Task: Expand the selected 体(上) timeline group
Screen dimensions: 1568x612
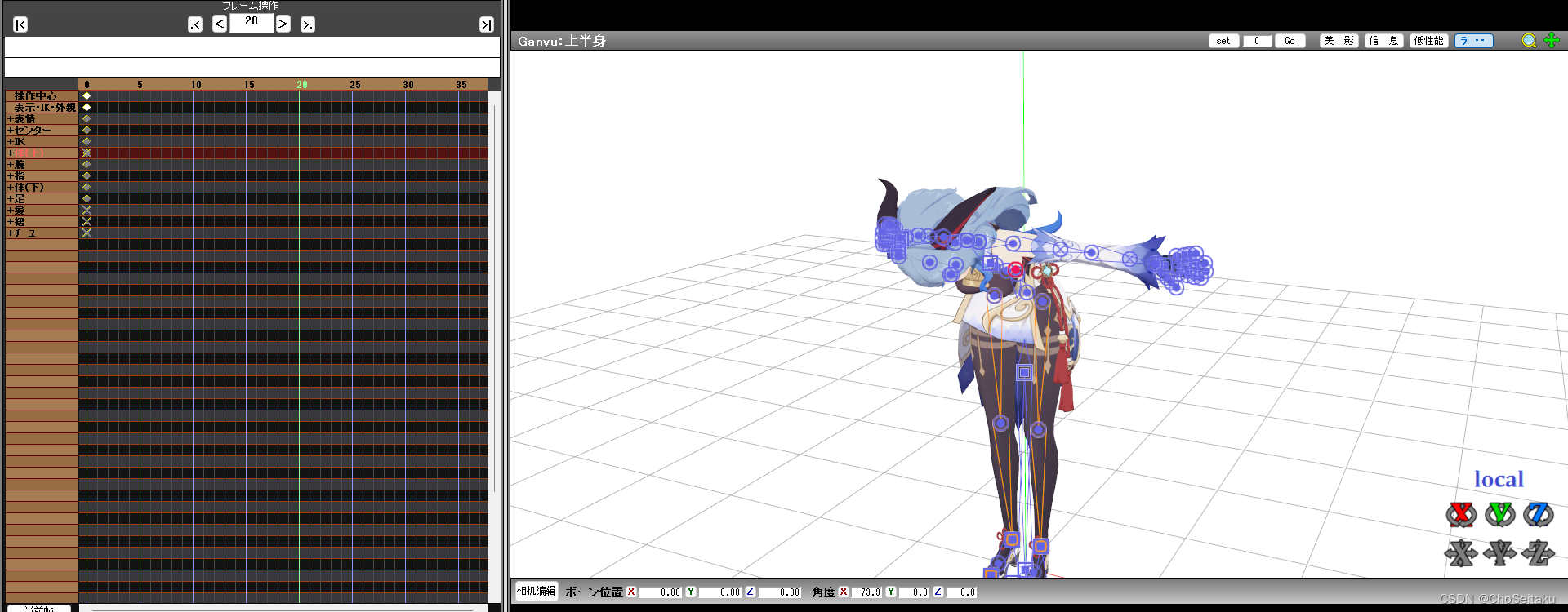Action: [x=11, y=153]
